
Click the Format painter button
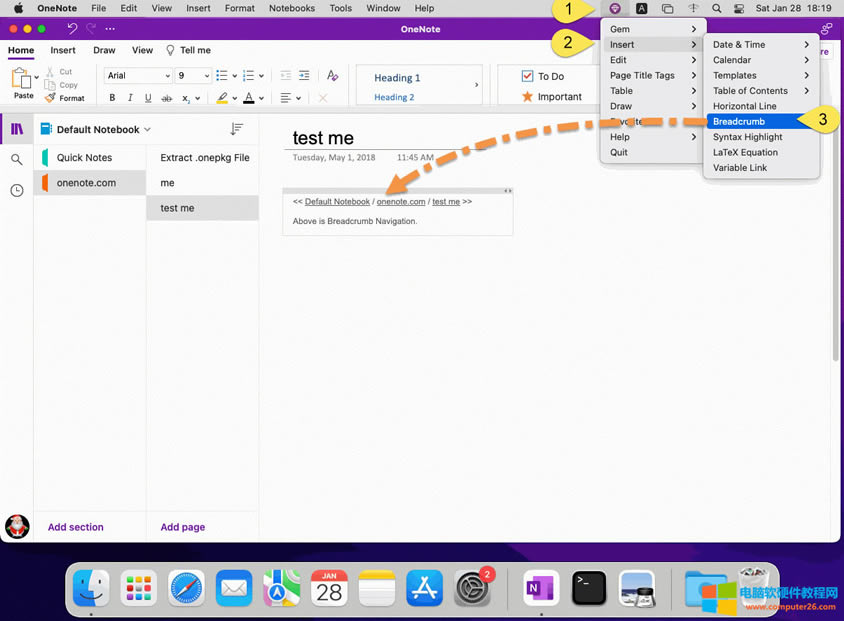[x=65, y=98]
